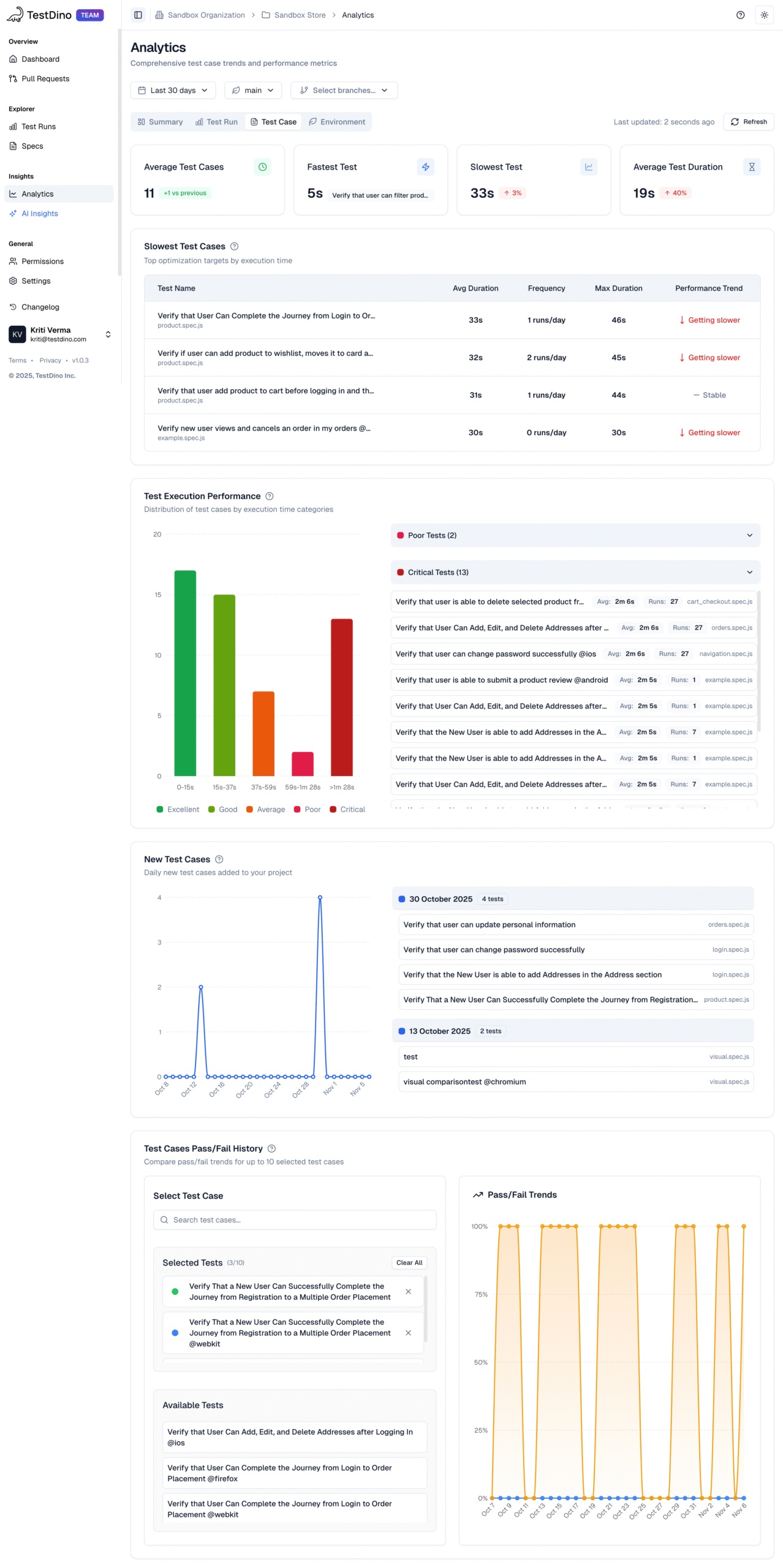This screenshot has width=783, height=1568.
Task: Toggle the Critical legend item in chart
Action: [x=347, y=809]
